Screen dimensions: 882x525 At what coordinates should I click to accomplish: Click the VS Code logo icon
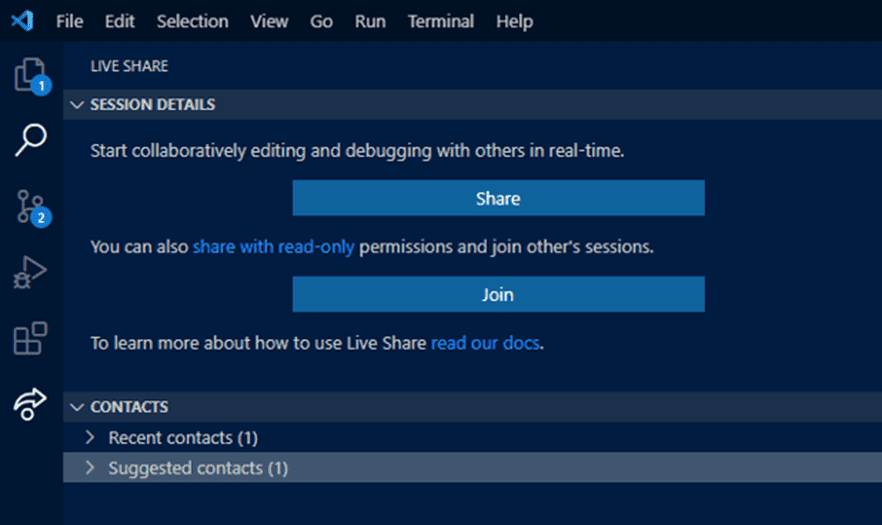click(22, 21)
